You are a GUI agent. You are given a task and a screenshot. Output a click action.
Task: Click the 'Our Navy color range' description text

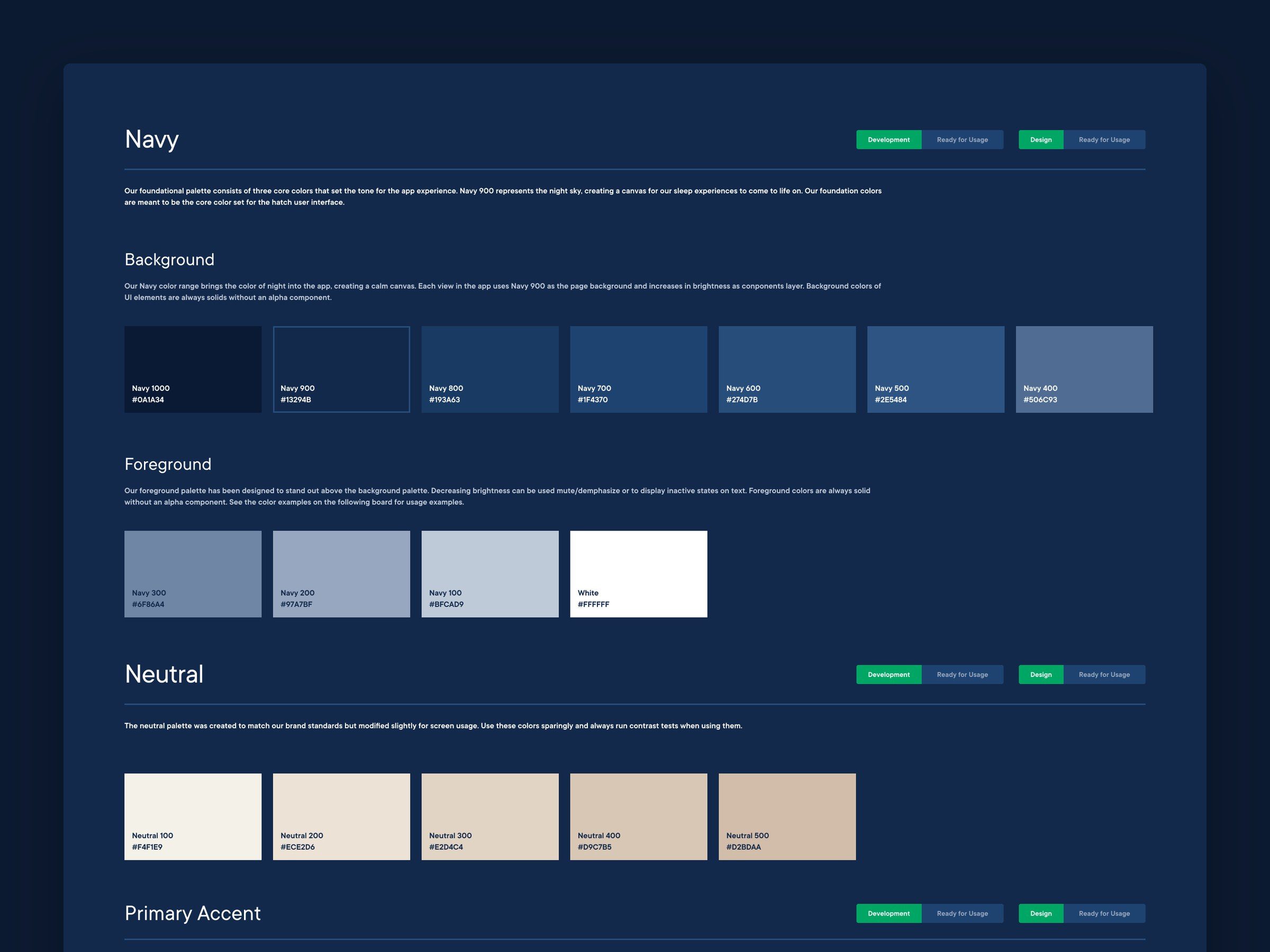502,291
